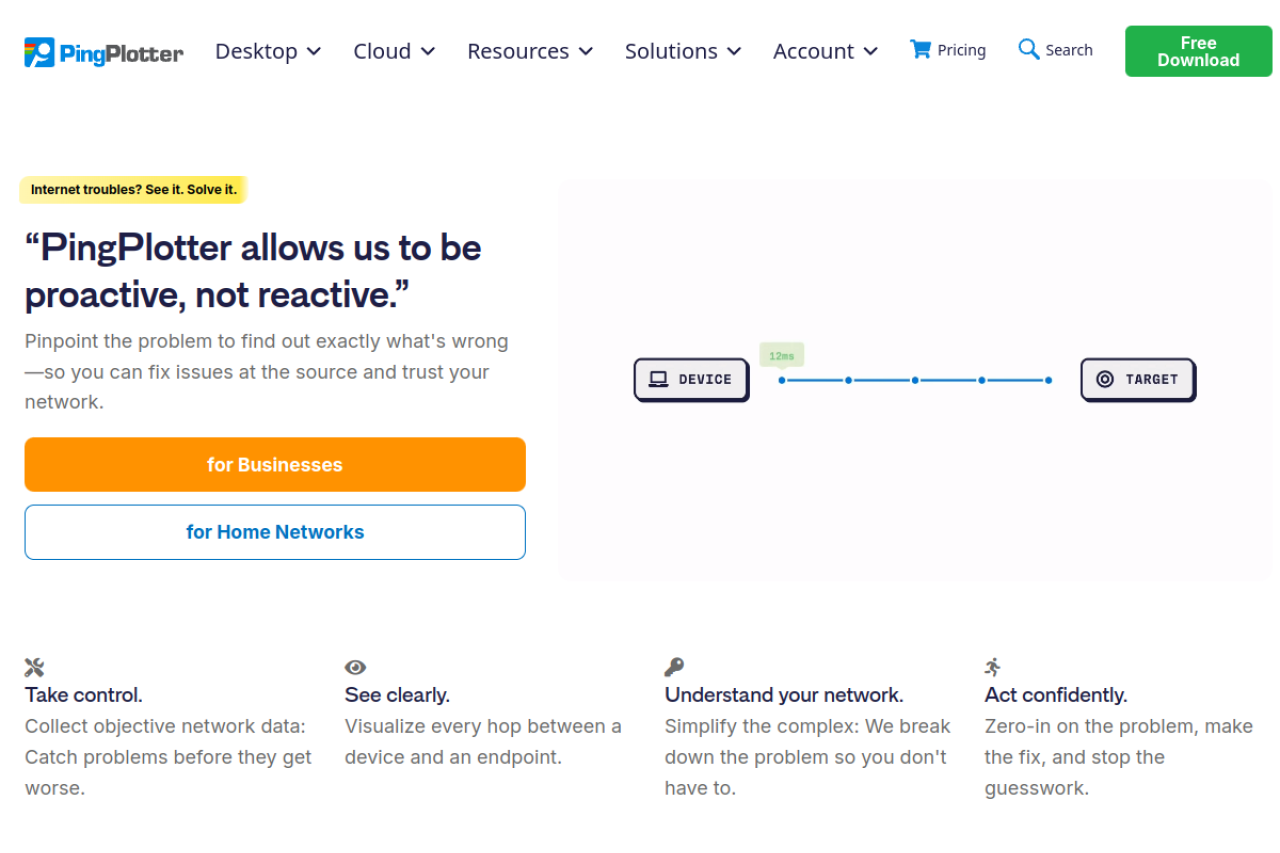Expand the Cloud navigation menu
Viewport: 1280px width, 853px height.
[394, 51]
